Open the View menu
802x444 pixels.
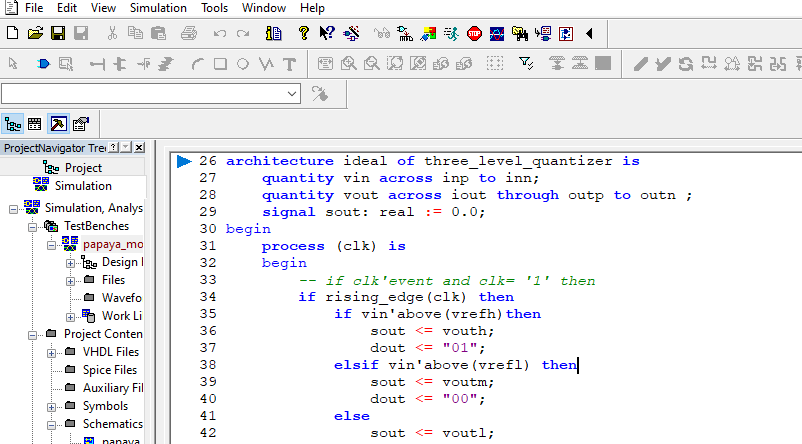click(x=103, y=8)
